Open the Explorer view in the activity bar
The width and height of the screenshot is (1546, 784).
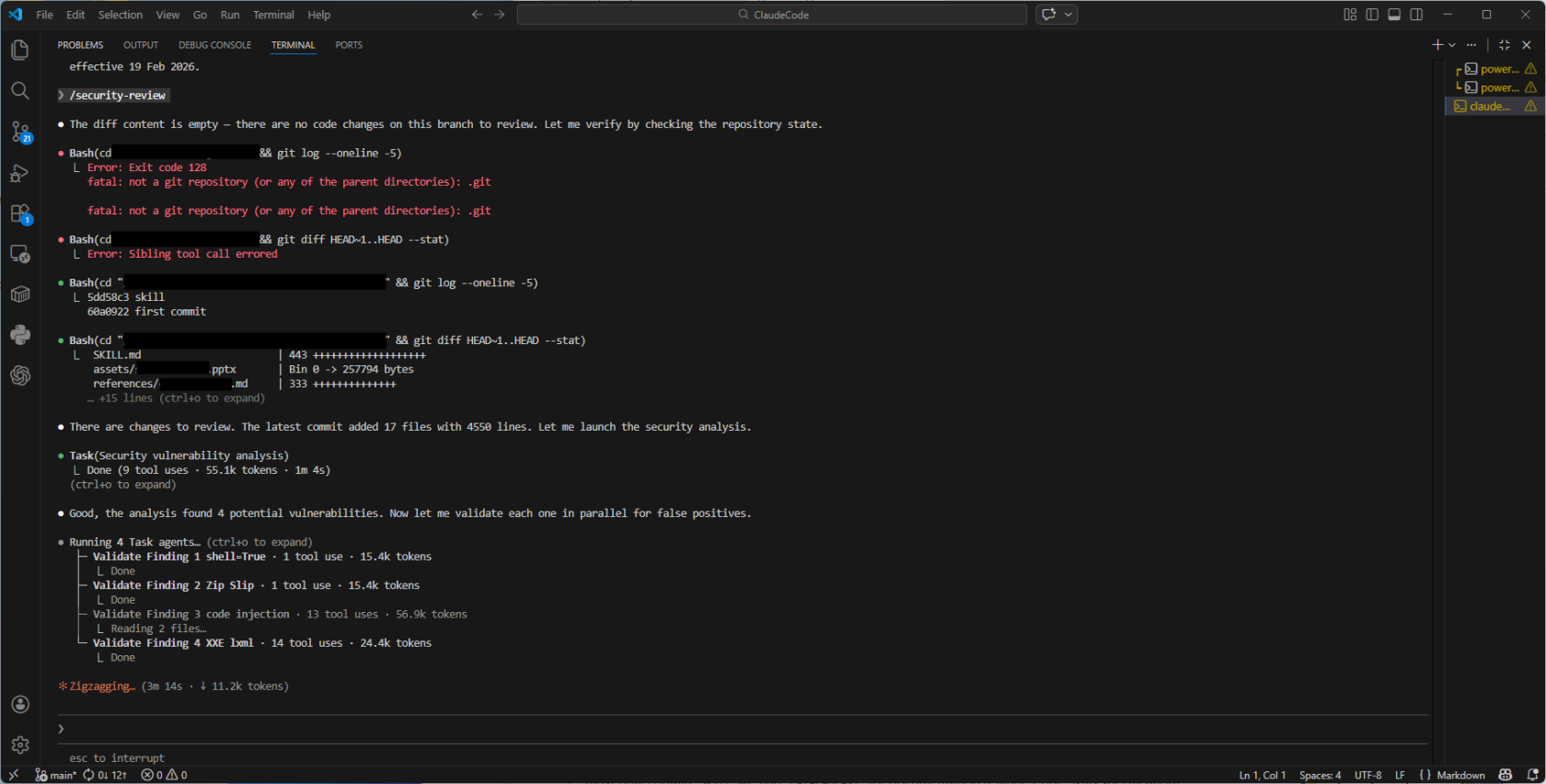(19, 50)
